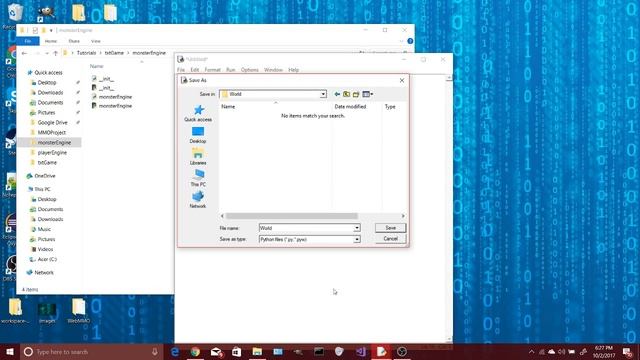Viewport: 640px width, 360px height.
Task: Close the Save As dialog
Action: pos(402,80)
